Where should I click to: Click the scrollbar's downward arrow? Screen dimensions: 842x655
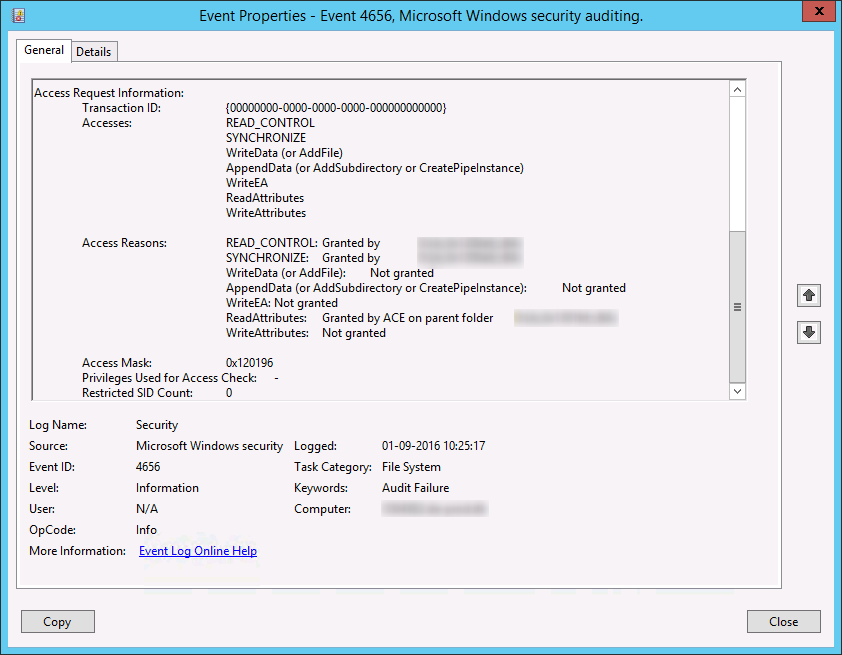(x=737, y=392)
